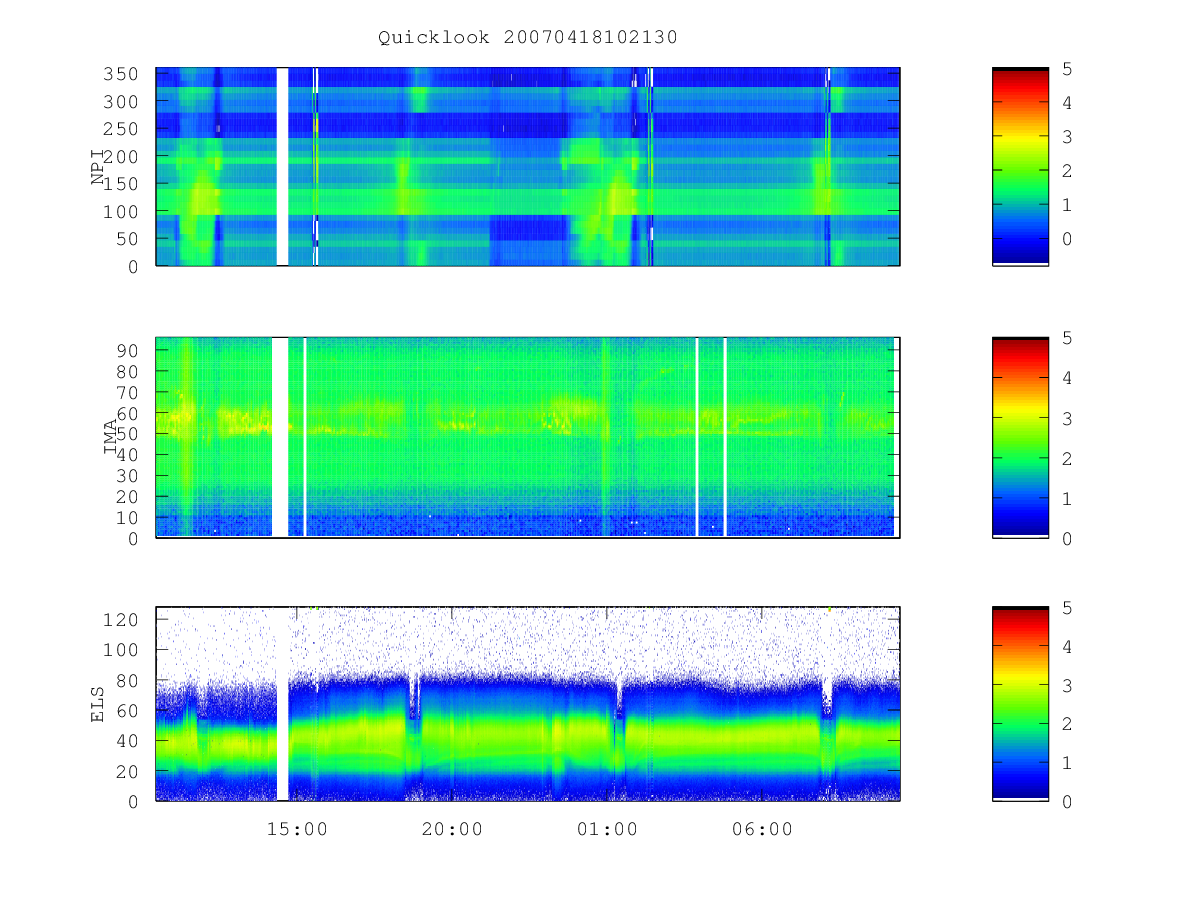Screen dimensions: 1200x900
Task: Click the 5 label on NPI color bar
Action: tap(1067, 68)
